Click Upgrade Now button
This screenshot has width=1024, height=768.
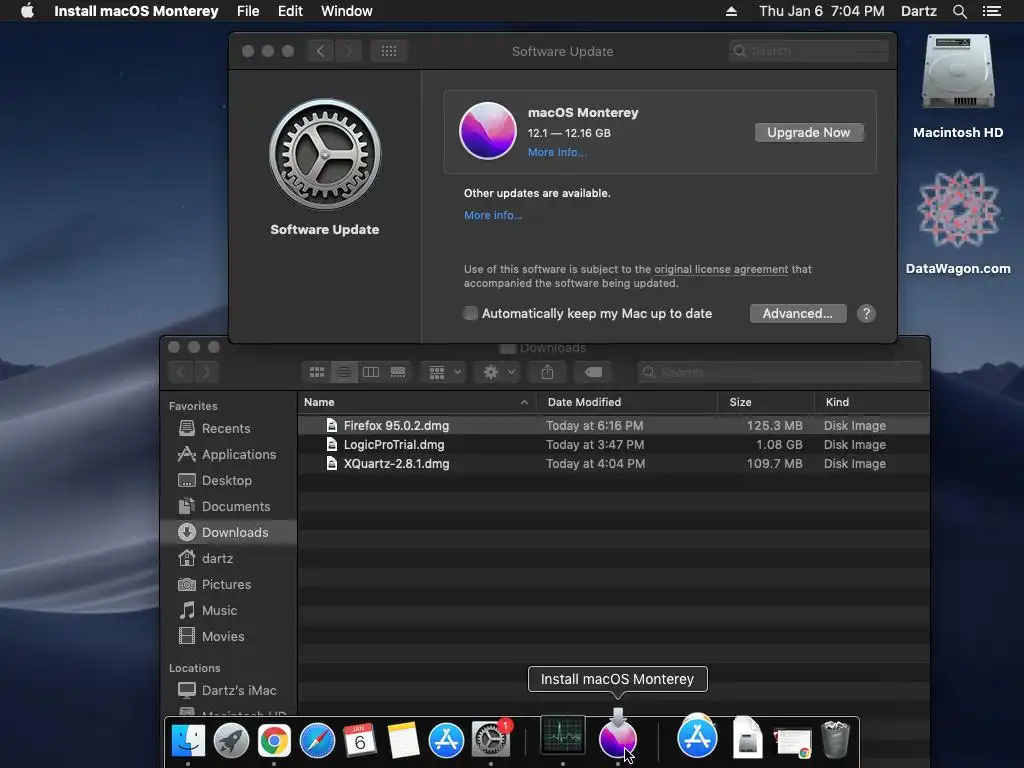coord(808,133)
